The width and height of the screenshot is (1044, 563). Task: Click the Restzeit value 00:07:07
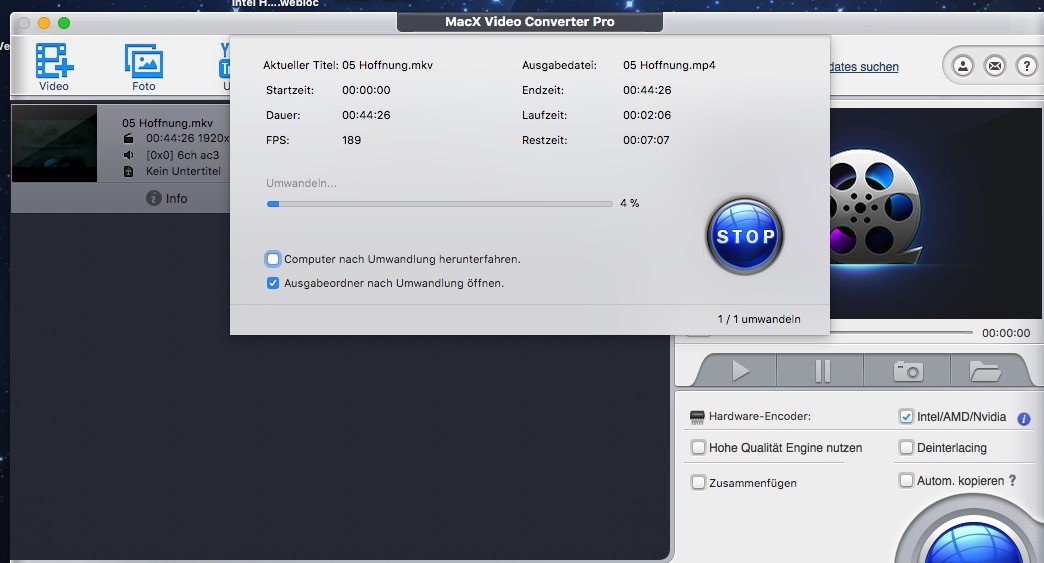coord(646,140)
